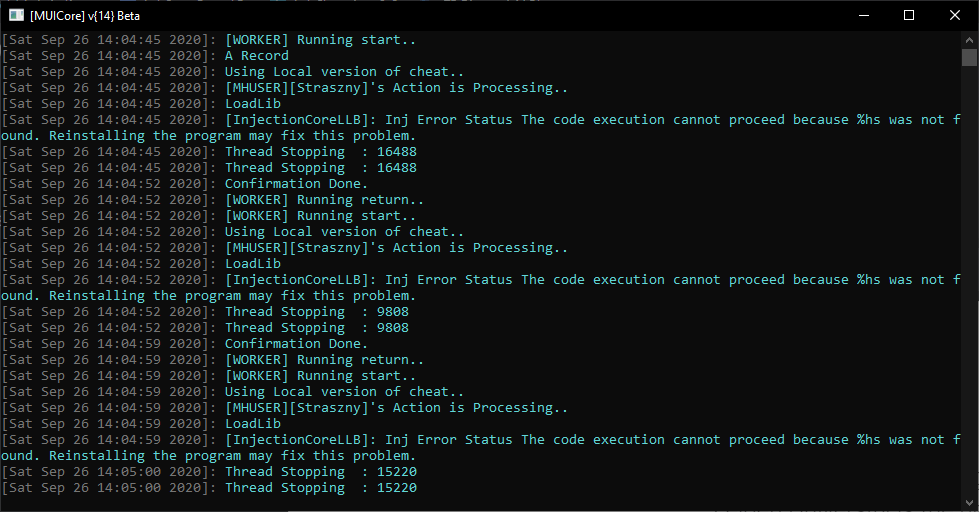Click first '[MHUSER][Straszny]'s Action is Processing' line
979x512 pixels.
pyautogui.click(x=285, y=87)
